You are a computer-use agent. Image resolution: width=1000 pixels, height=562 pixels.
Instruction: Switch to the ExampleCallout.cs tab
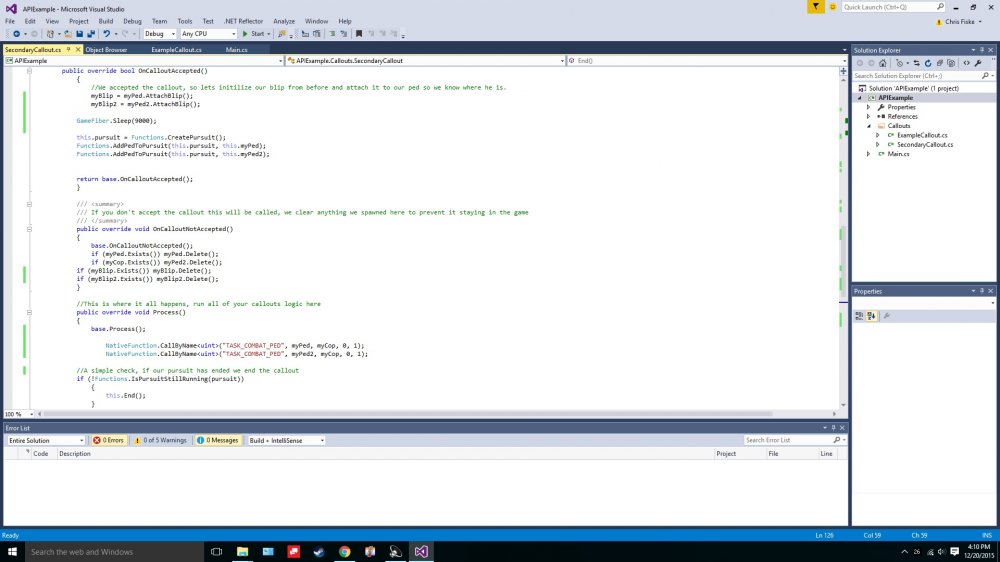(176, 49)
